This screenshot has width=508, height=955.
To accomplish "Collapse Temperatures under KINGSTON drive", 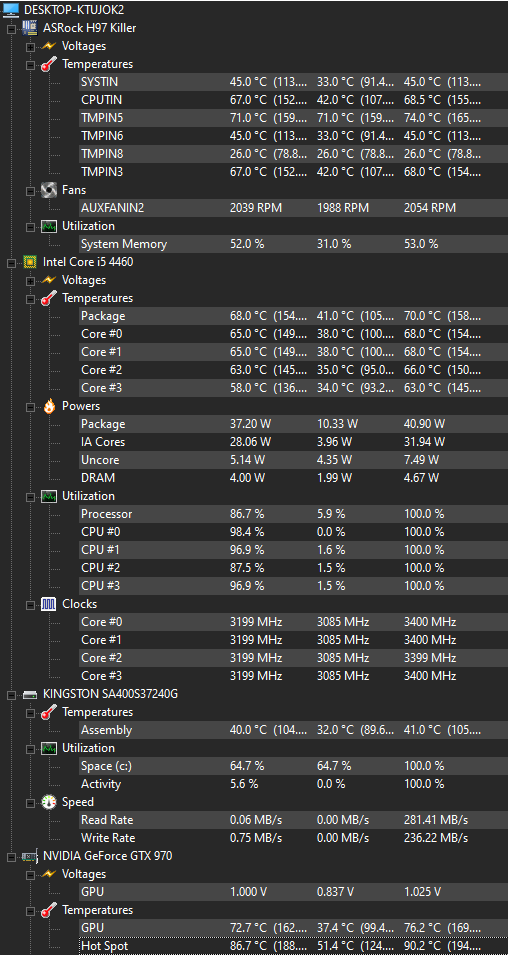I will [x=30, y=712].
